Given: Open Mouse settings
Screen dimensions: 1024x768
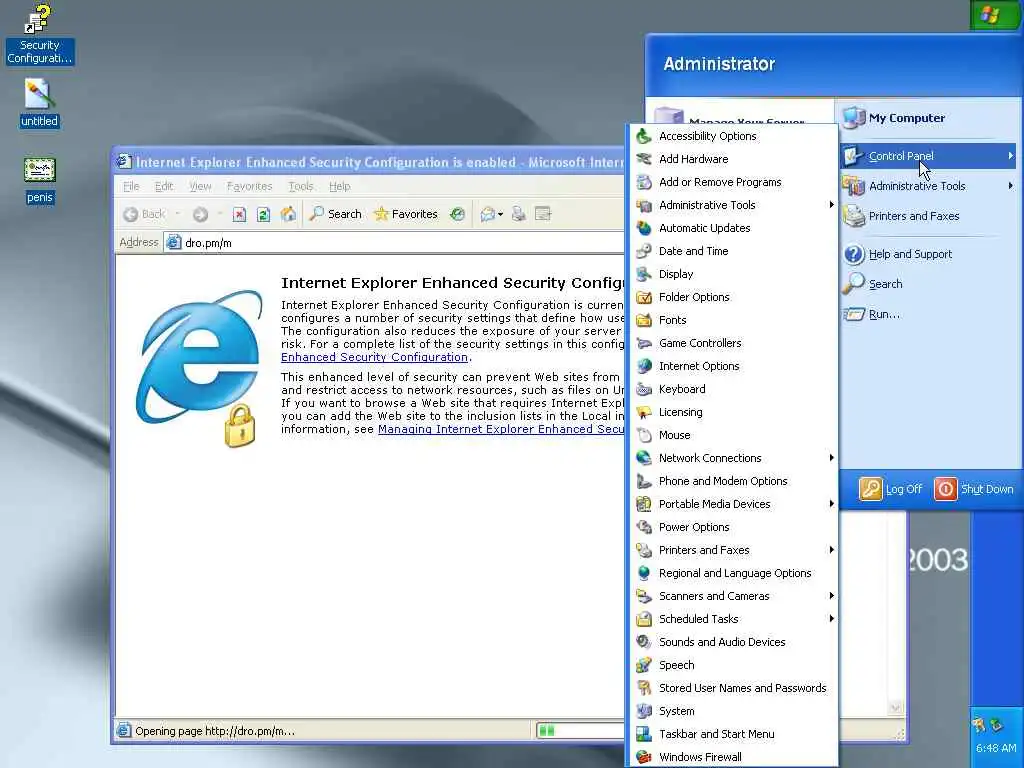Looking at the screenshot, I should coord(732,435).
